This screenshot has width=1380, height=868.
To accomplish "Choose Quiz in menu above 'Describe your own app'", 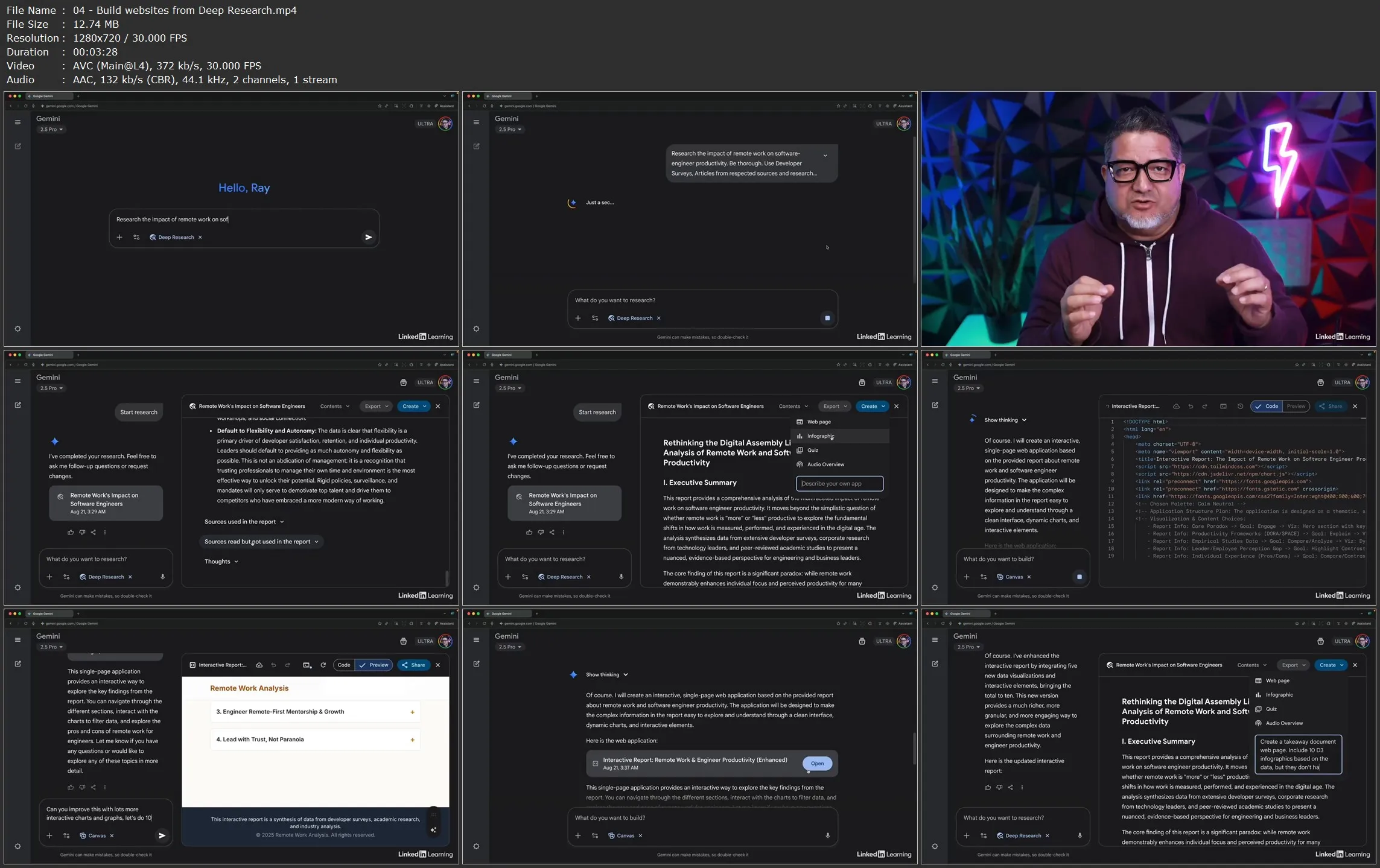I will tap(839, 450).
